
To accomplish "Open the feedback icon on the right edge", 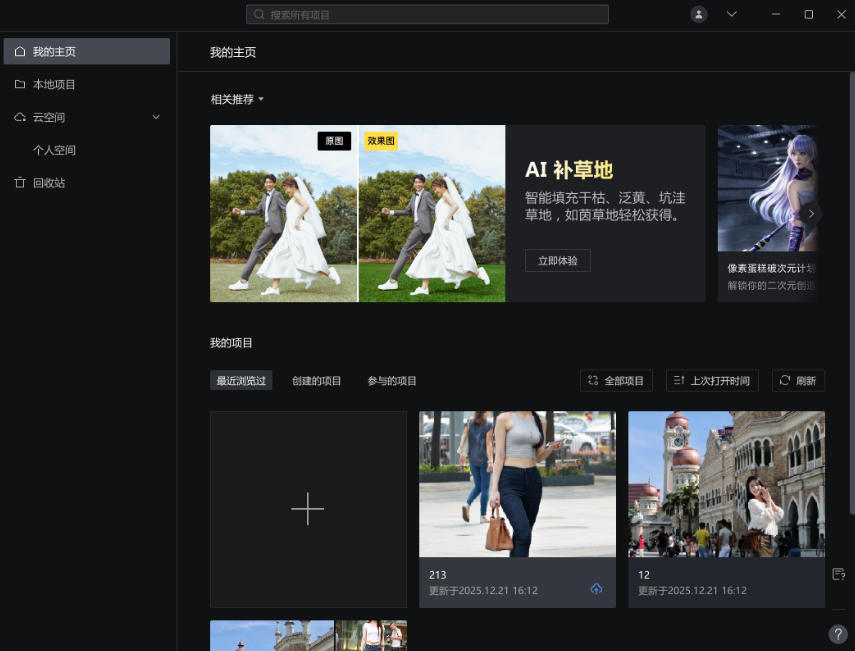I will (839, 573).
